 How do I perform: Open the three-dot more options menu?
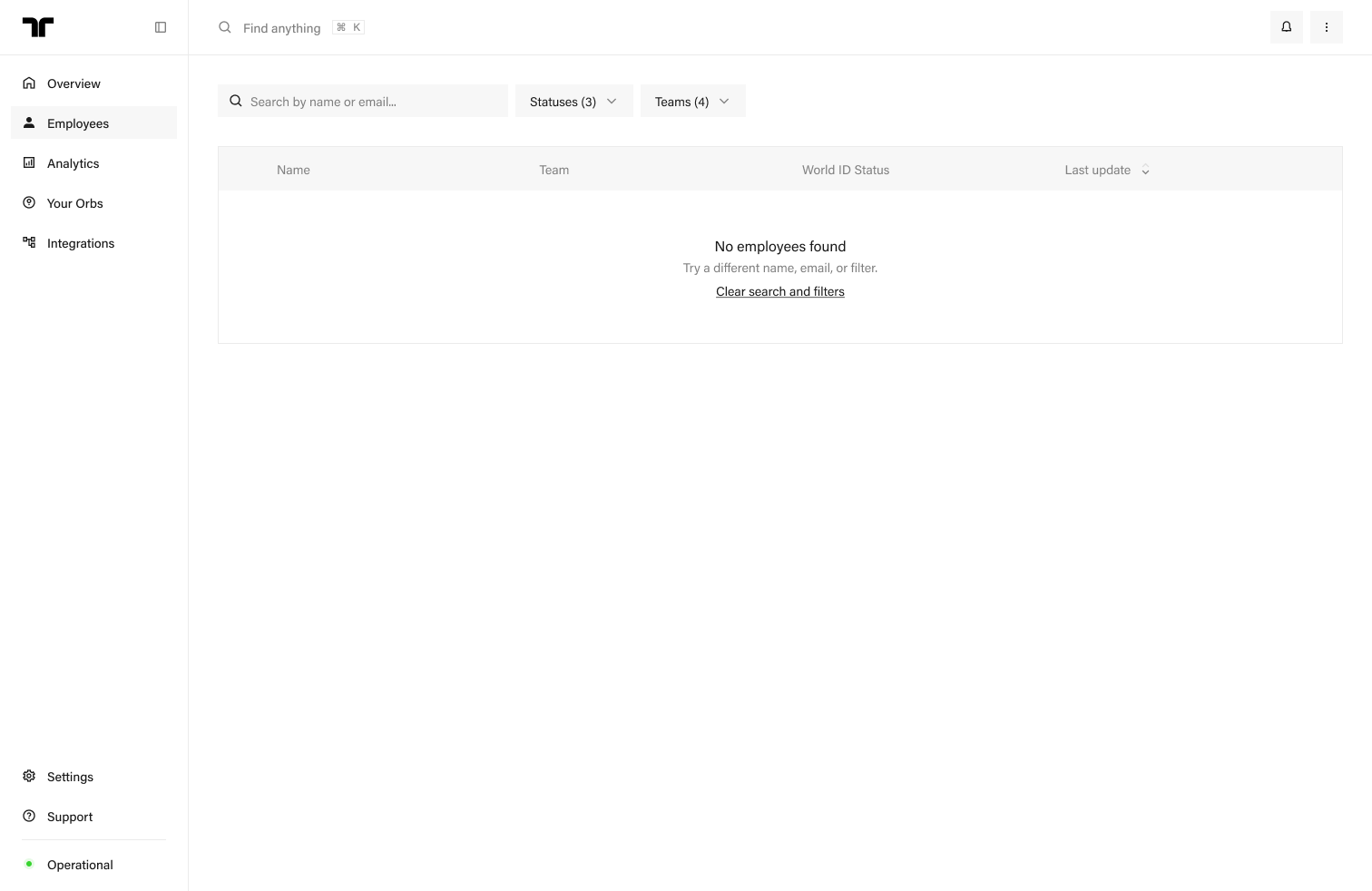click(x=1327, y=27)
